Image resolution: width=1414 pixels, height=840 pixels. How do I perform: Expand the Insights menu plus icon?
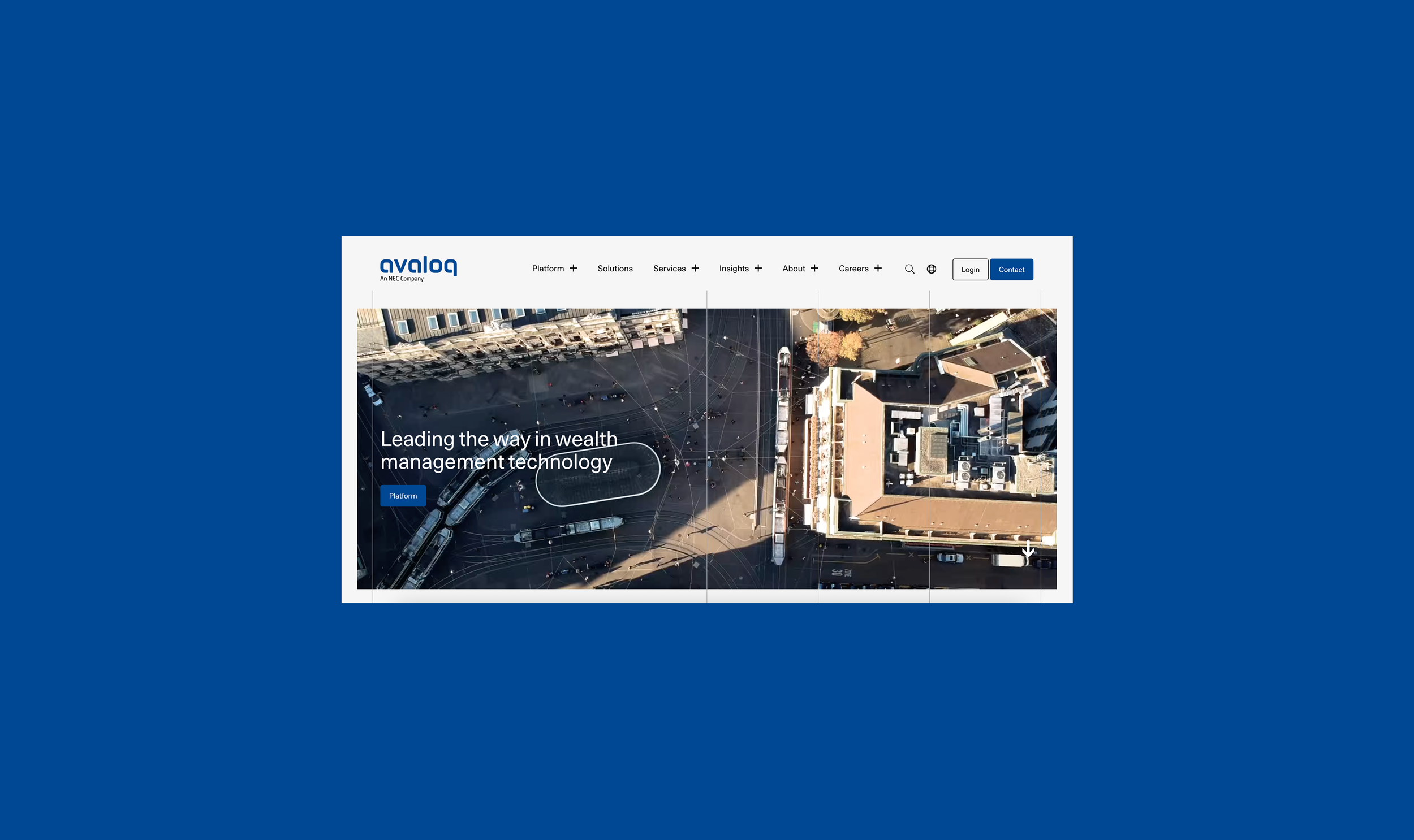click(x=758, y=269)
